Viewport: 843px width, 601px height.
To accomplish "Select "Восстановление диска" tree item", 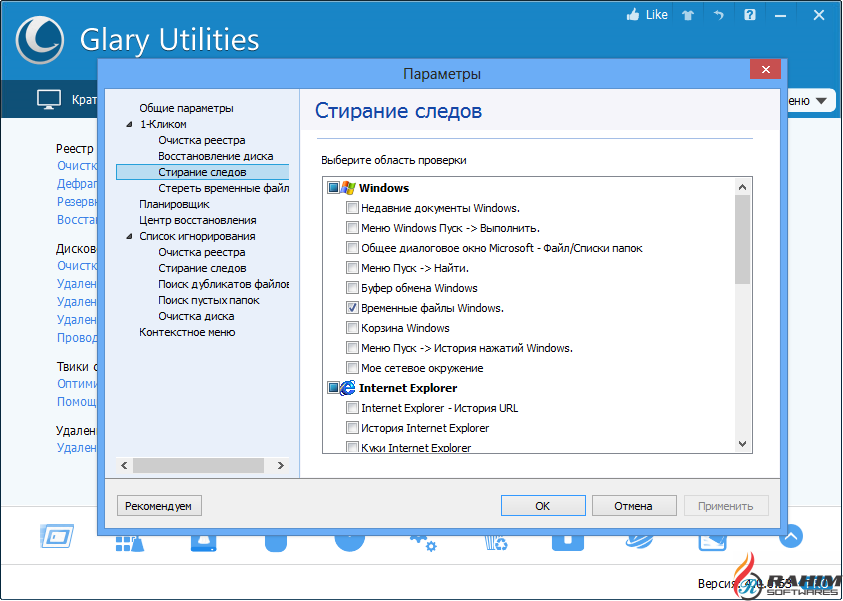I will coord(216,156).
